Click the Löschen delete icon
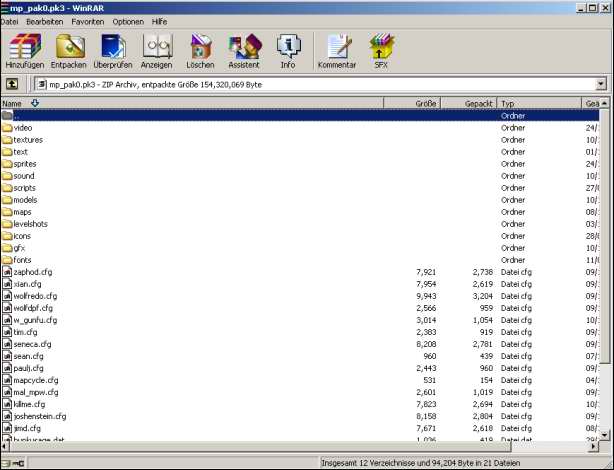 pos(200,51)
